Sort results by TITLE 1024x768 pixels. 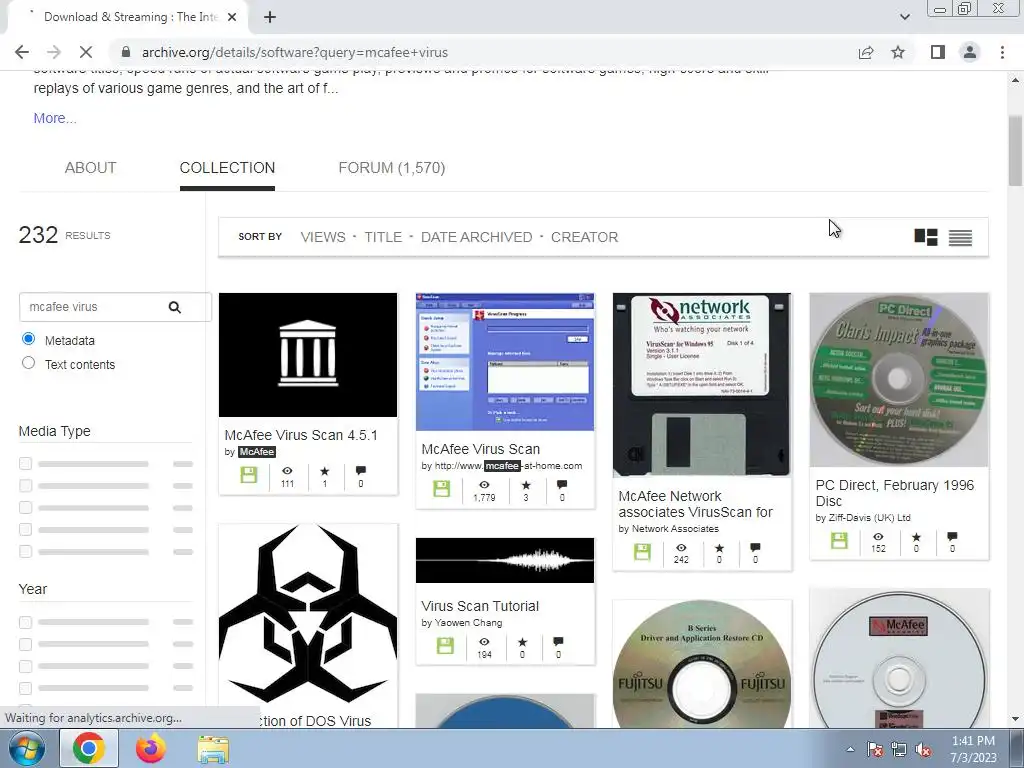(383, 237)
